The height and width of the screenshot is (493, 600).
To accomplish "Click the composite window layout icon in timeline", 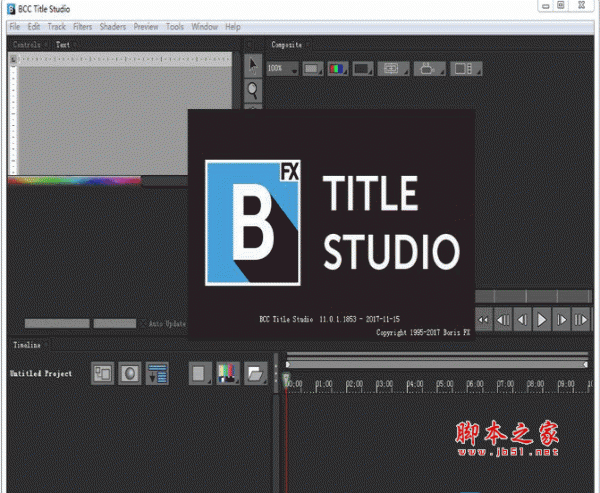I will point(102,373).
